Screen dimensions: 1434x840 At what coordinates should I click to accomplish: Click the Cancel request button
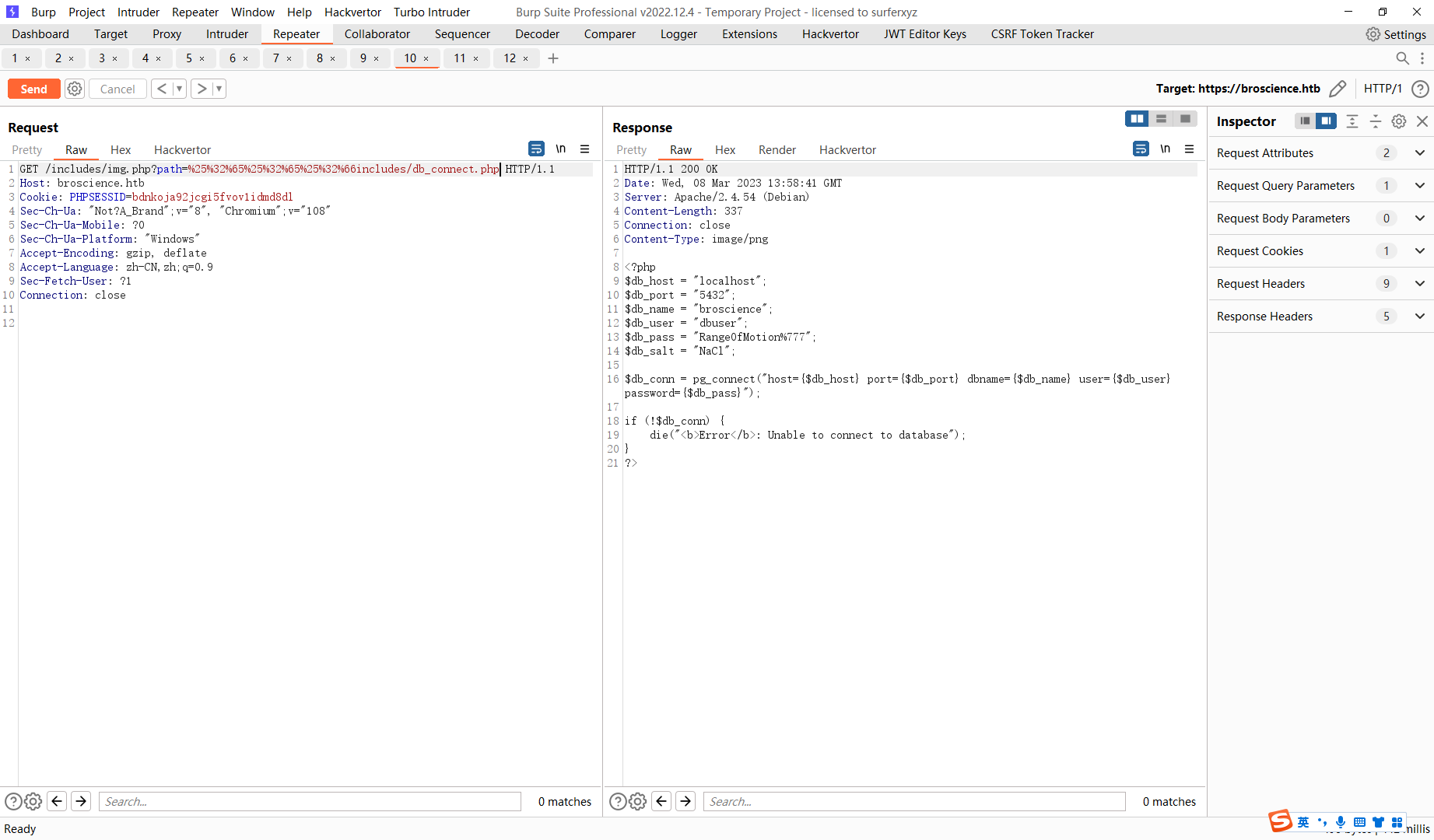click(x=117, y=89)
